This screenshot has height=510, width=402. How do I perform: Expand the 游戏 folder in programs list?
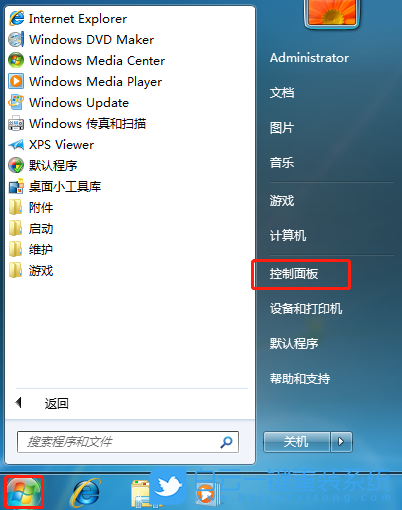[31, 271]
